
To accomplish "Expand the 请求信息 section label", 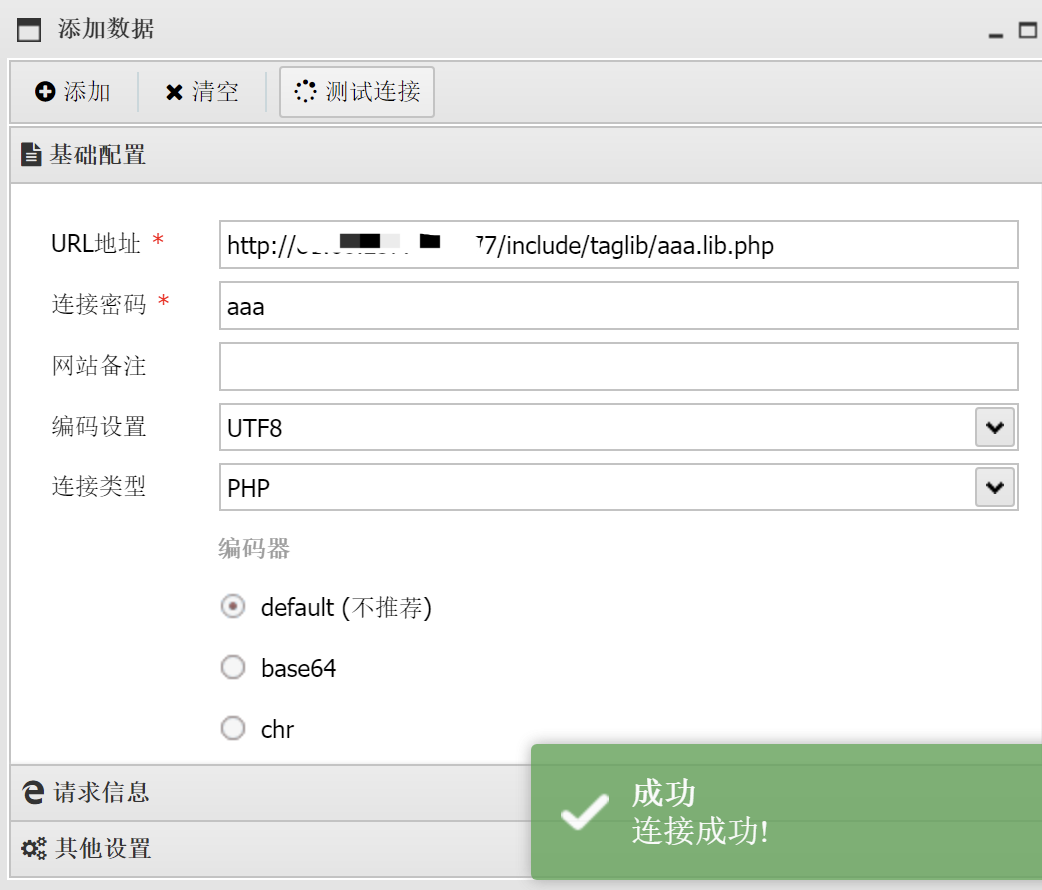I will pyautogui.click(x=101, y=793).
